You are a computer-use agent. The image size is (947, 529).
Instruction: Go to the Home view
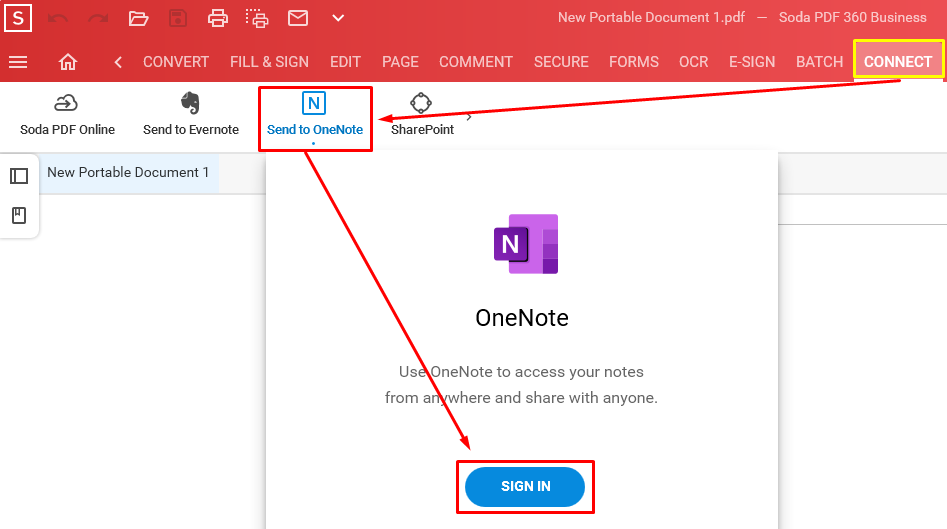68,62
